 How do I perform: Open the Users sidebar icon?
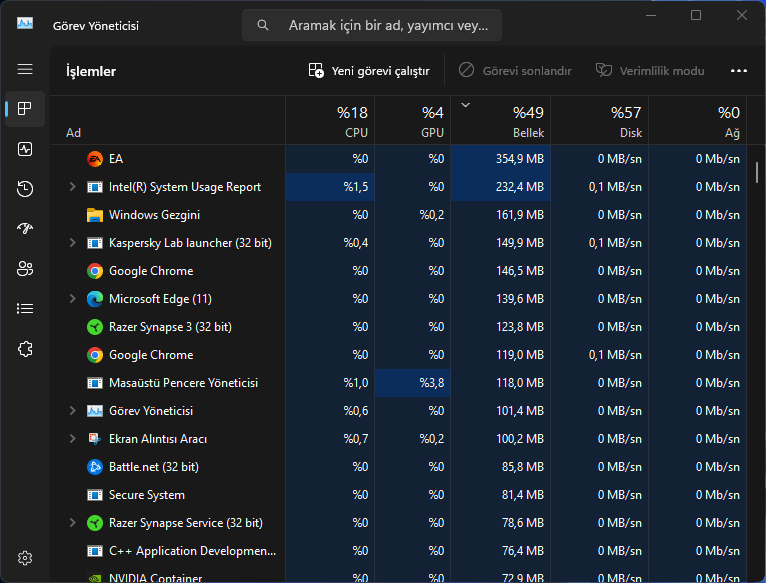[x=25, y=268]
